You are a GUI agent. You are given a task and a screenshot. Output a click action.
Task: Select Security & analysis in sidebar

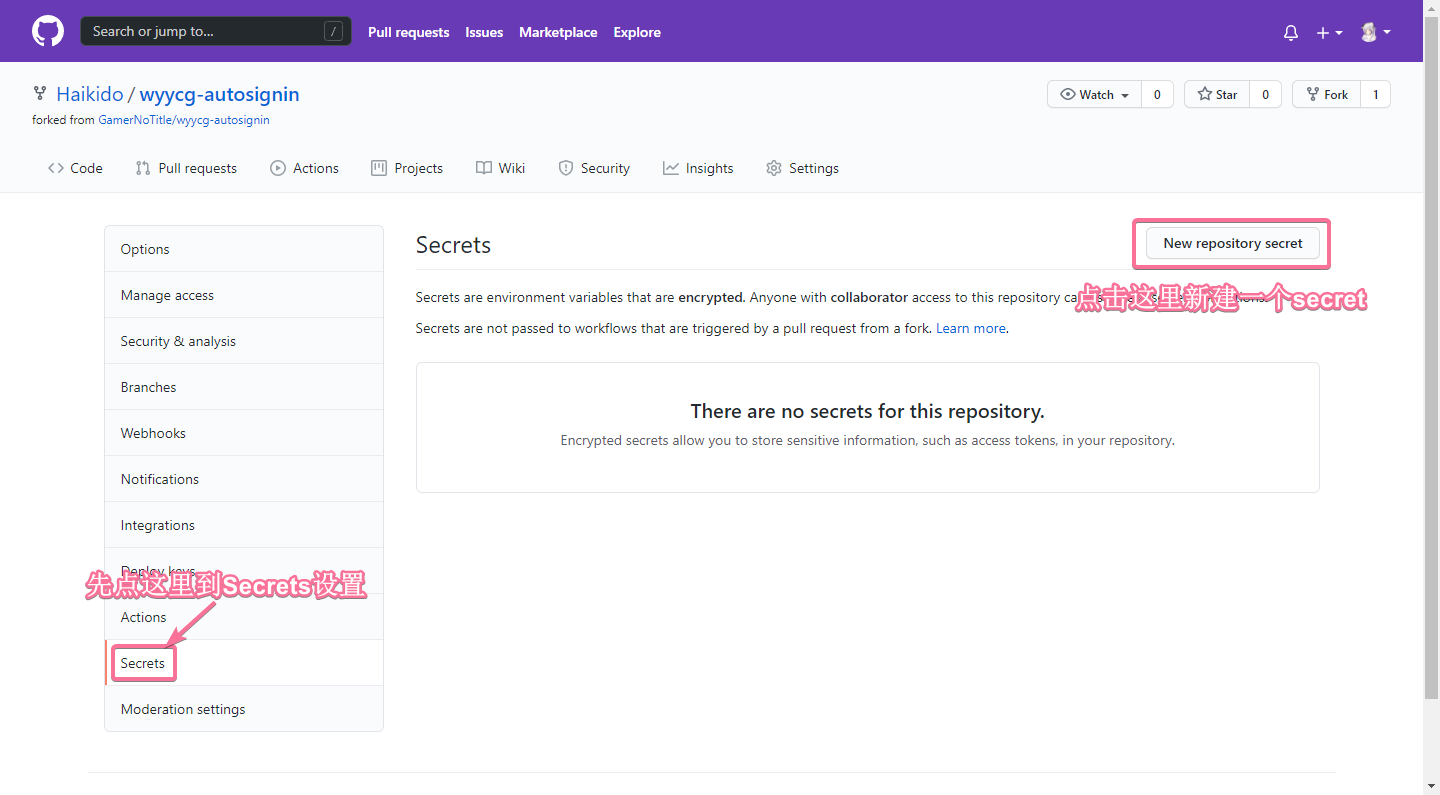click(244, 341)
